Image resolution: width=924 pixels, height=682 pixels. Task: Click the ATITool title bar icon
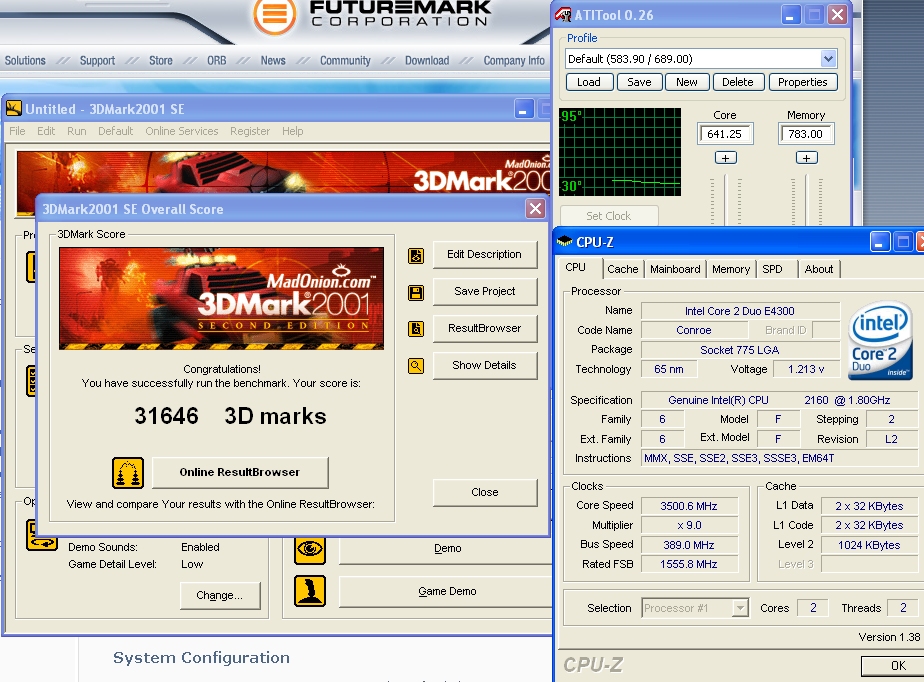click(563, 15)
